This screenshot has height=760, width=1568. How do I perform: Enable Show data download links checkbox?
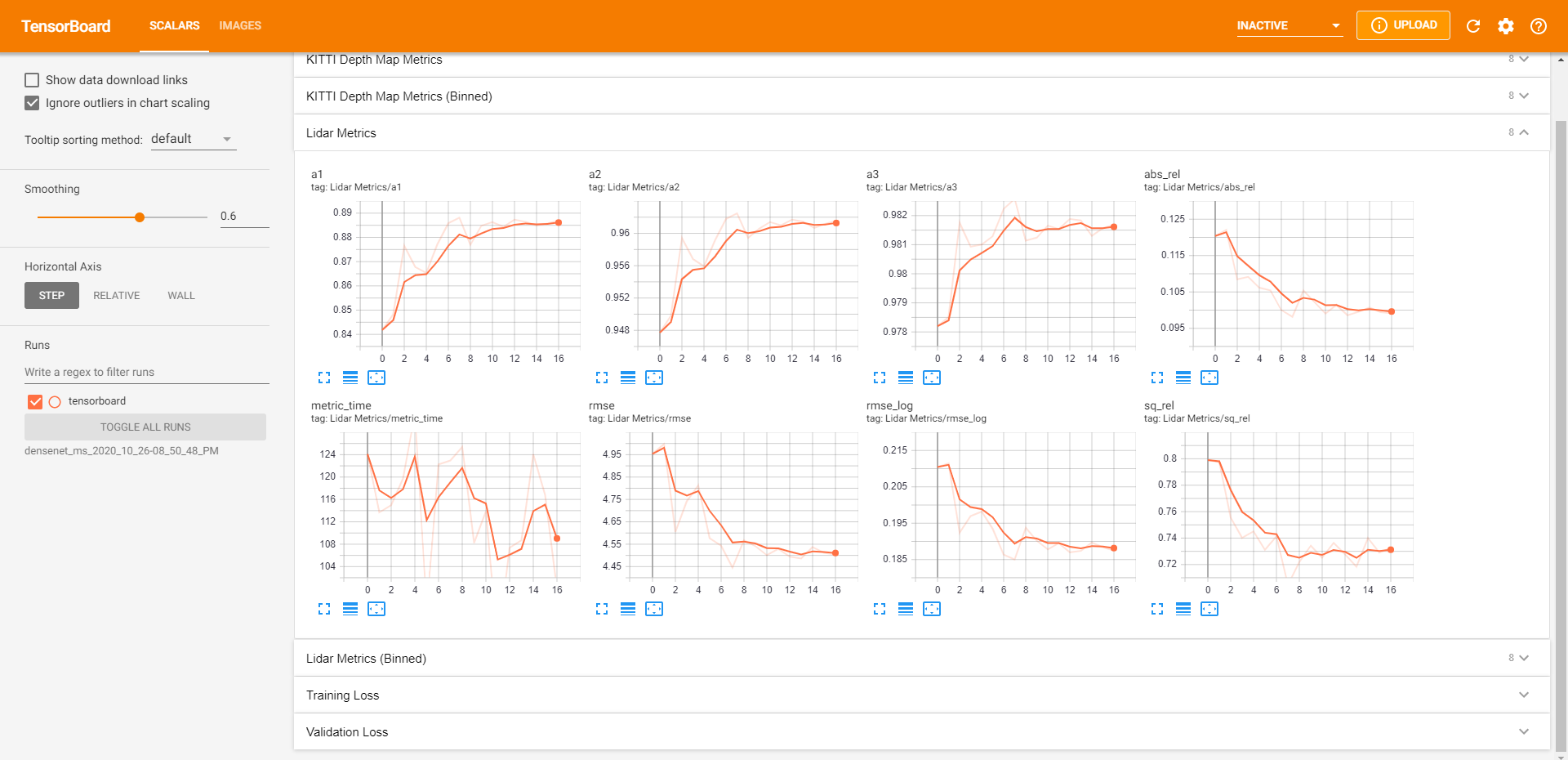click(x=32, y=80)
